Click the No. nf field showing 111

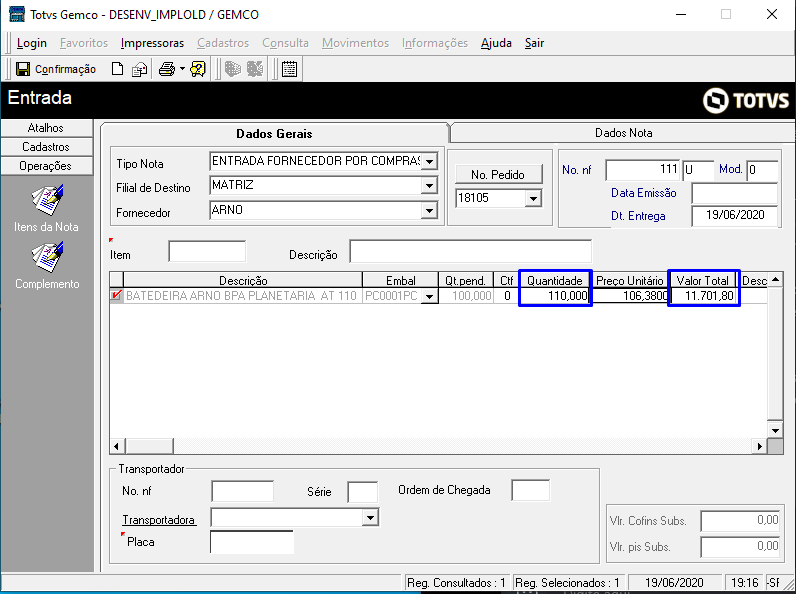643,170
